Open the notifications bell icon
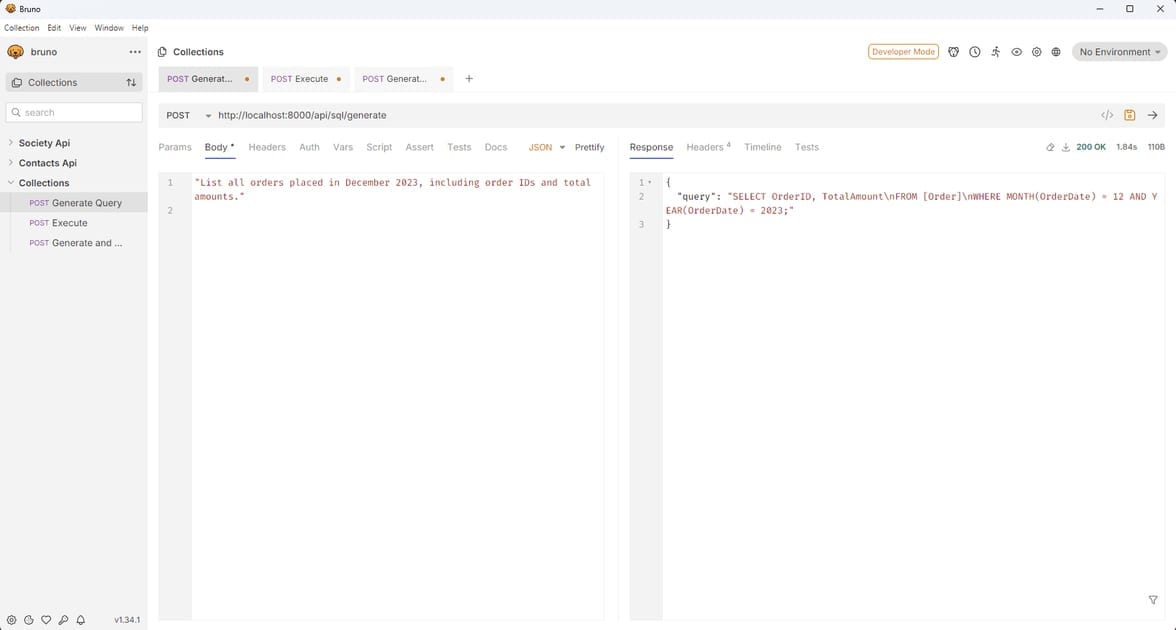The image size is (1176, 630). point(80,620)
